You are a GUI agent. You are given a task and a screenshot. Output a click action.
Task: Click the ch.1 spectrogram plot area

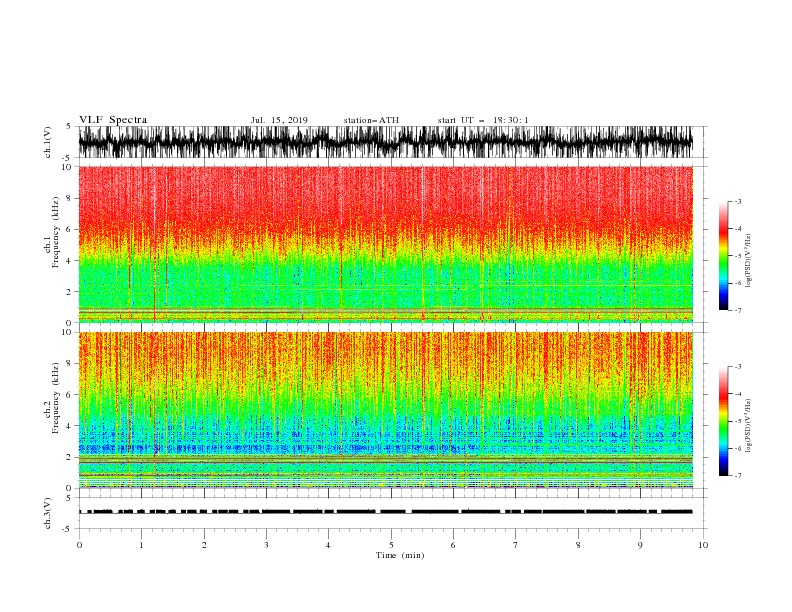385,244
